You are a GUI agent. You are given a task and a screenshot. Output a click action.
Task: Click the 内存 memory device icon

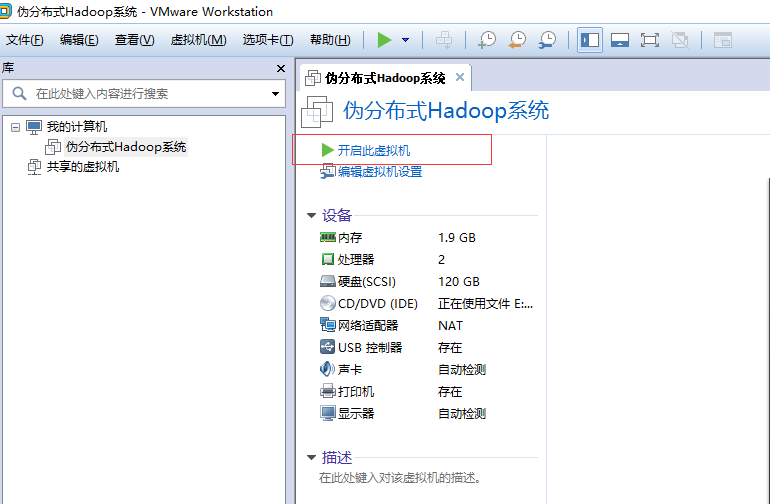[328, 237]
